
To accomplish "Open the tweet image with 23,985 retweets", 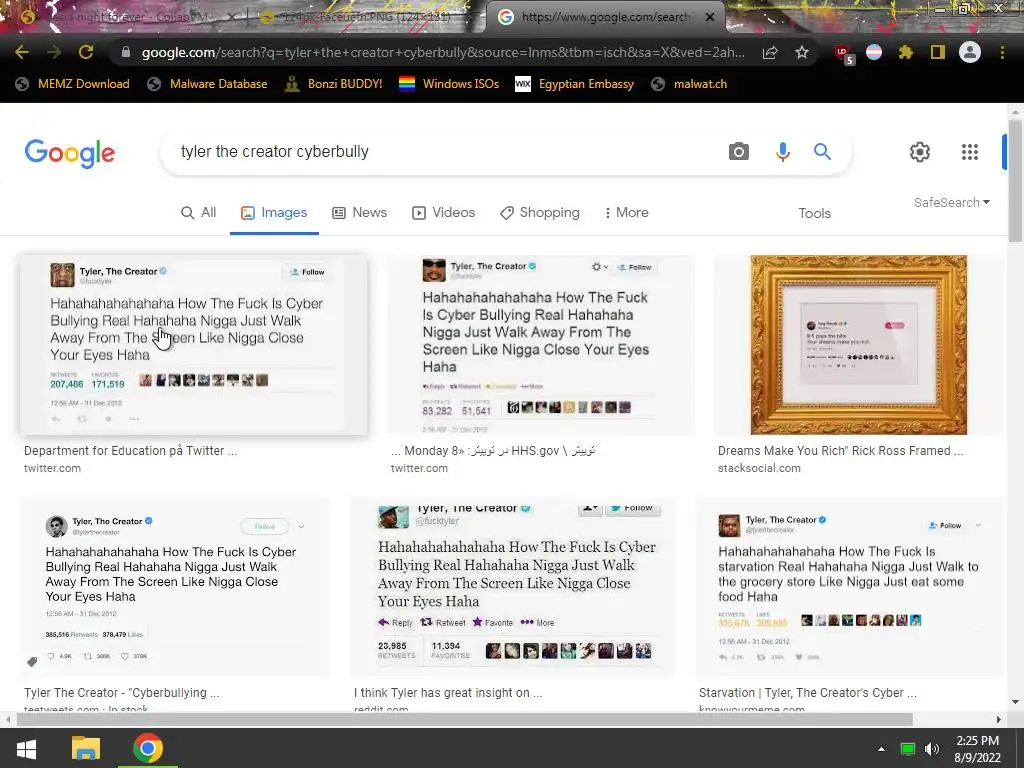I will coord(513,586).
